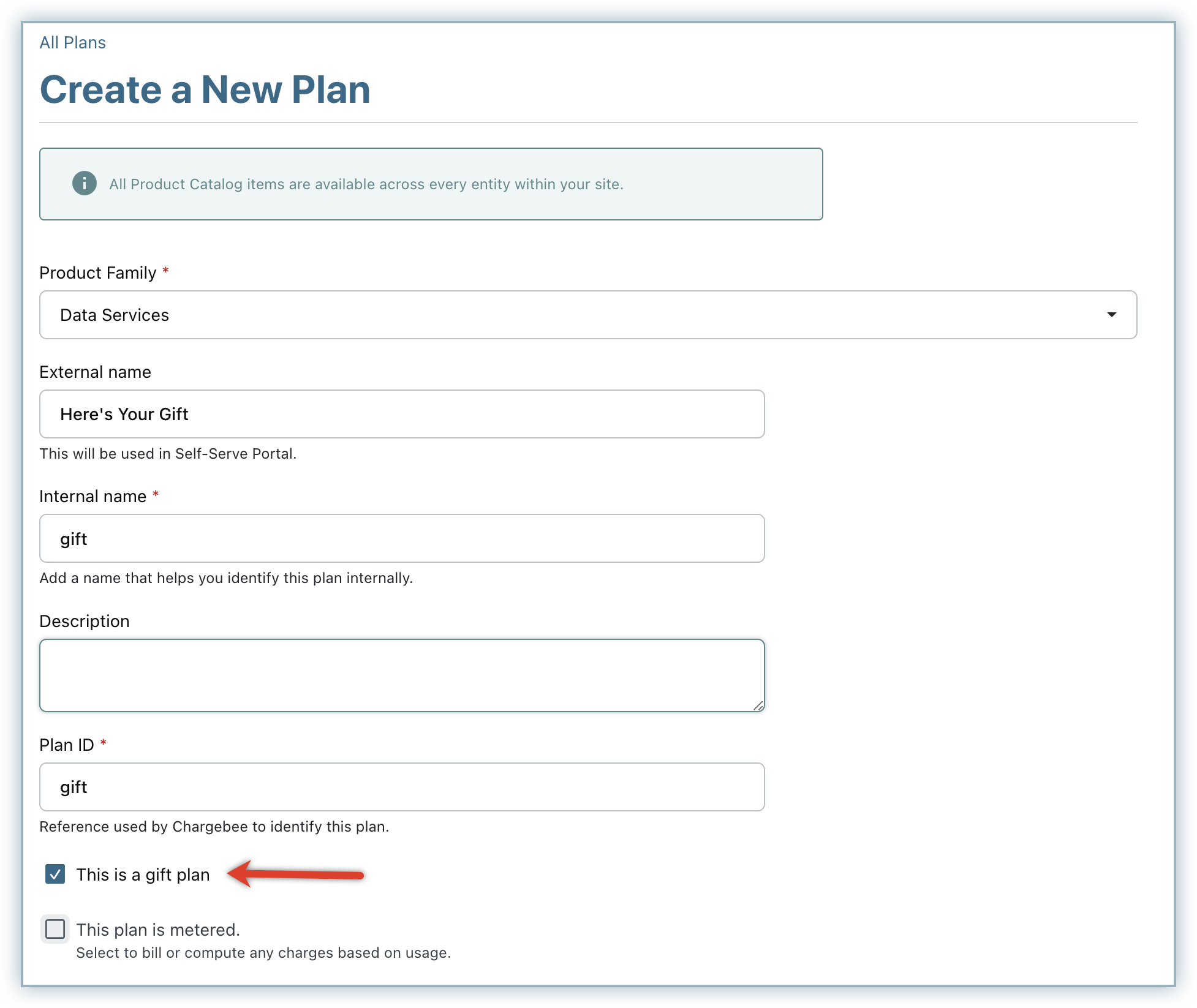Focus the External name input field
This screenshot has width=1197, height=1008.
[402, 414]
